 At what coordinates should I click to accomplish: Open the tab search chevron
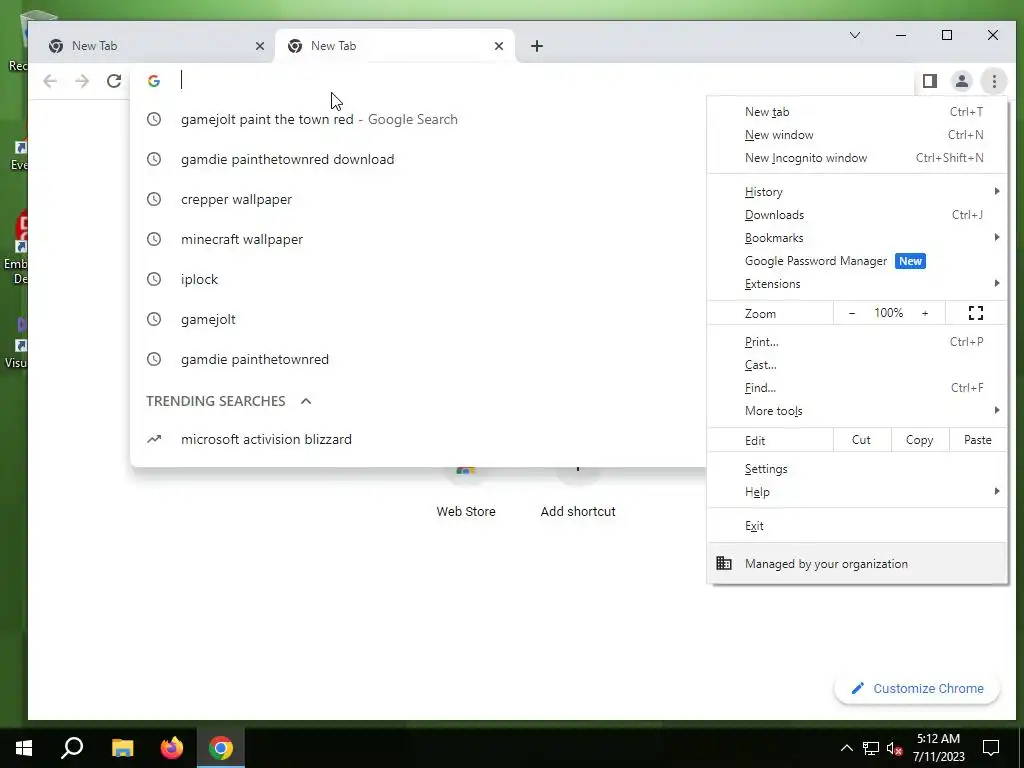pos(855,35)
